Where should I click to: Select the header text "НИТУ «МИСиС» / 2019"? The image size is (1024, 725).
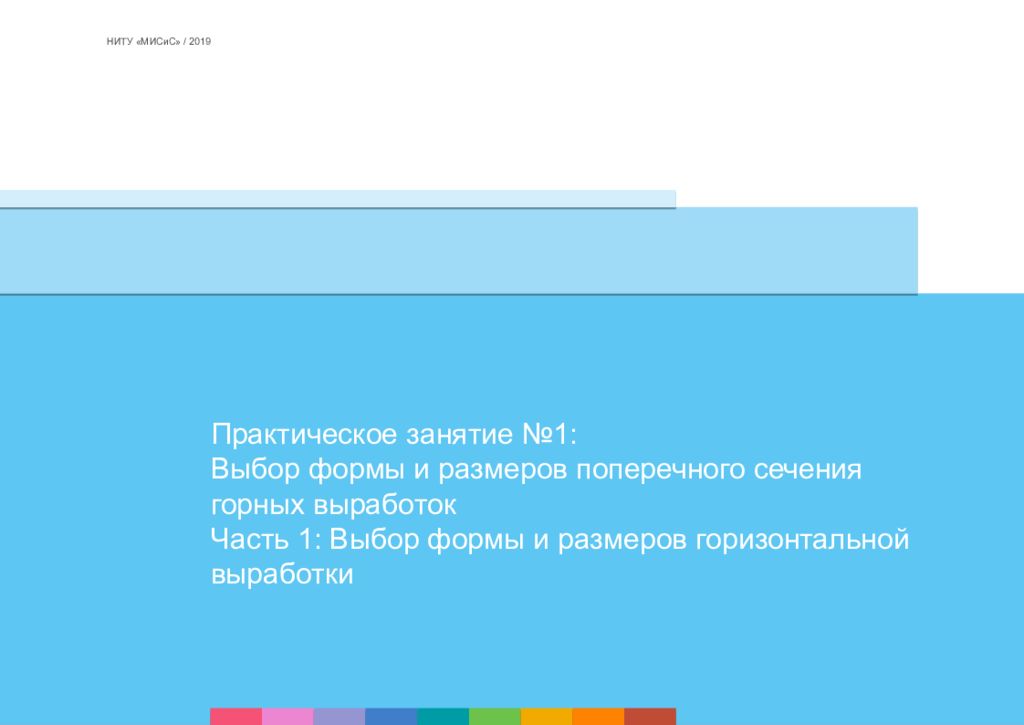(159, 41)
